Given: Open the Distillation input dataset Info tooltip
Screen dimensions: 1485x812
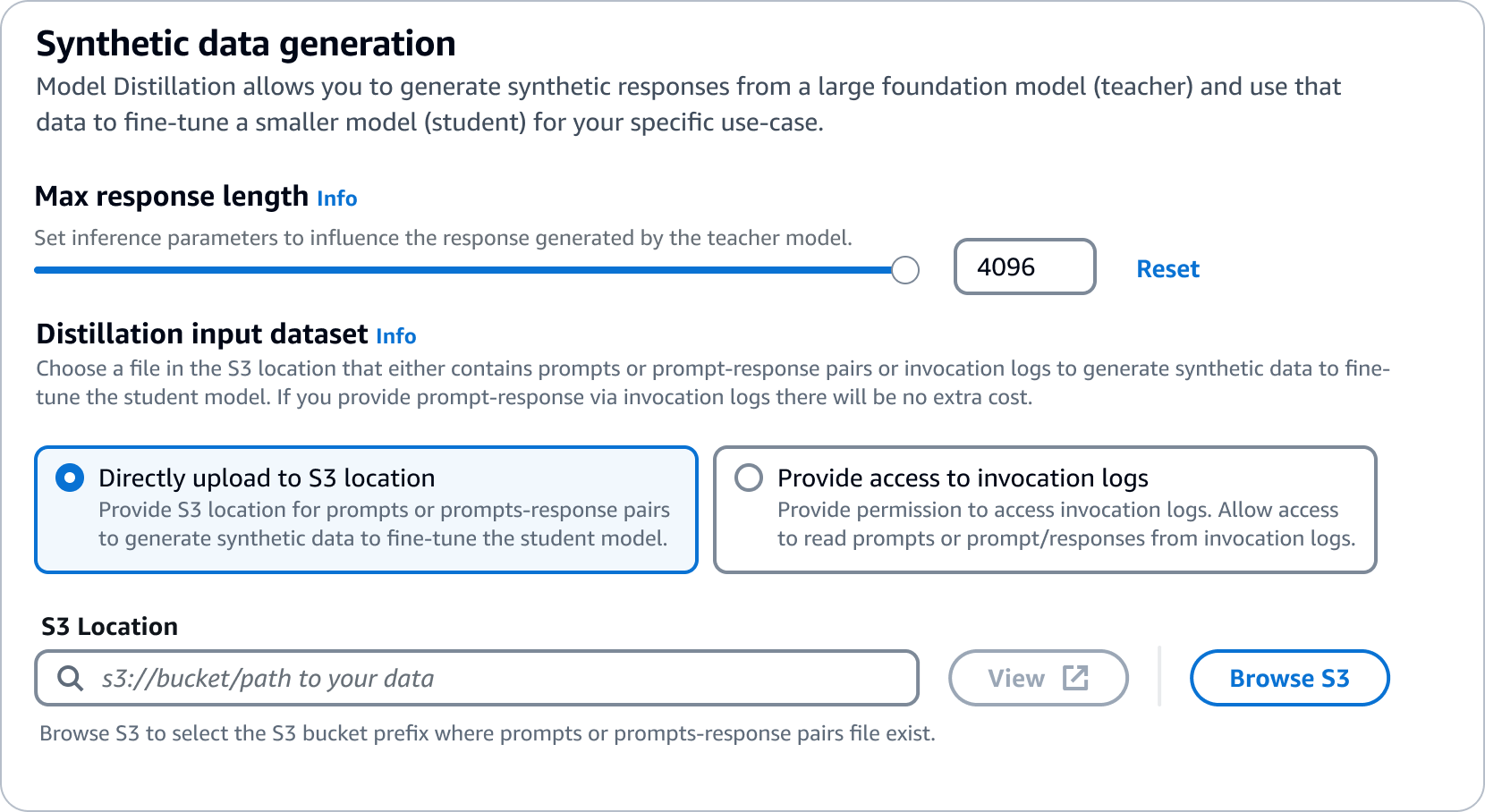Looking at the screenshot, I should 397,336.
